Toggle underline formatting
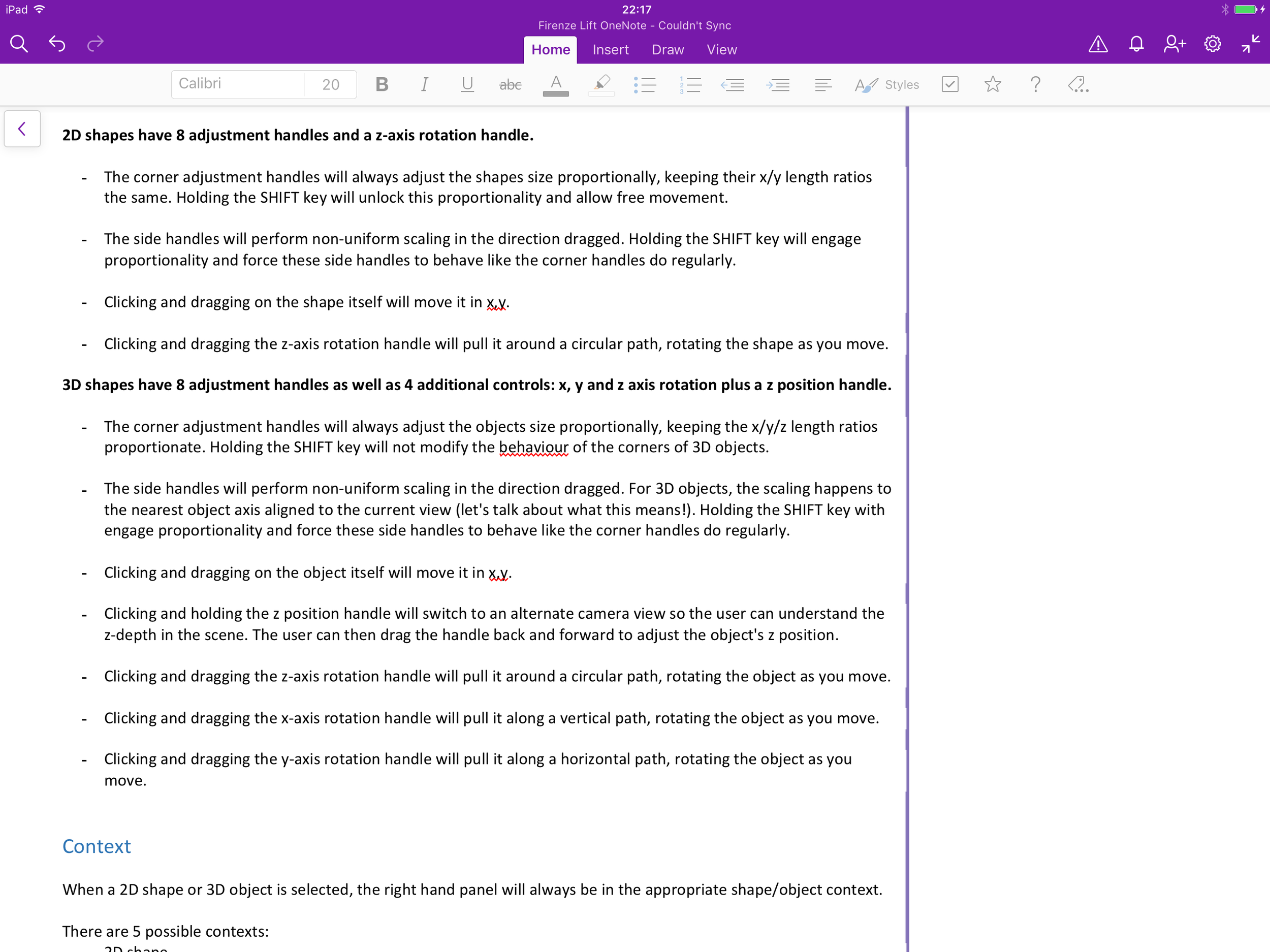The height and width of the screenshot is (952, 1270). pyautogui.click(x=467, y=84)
